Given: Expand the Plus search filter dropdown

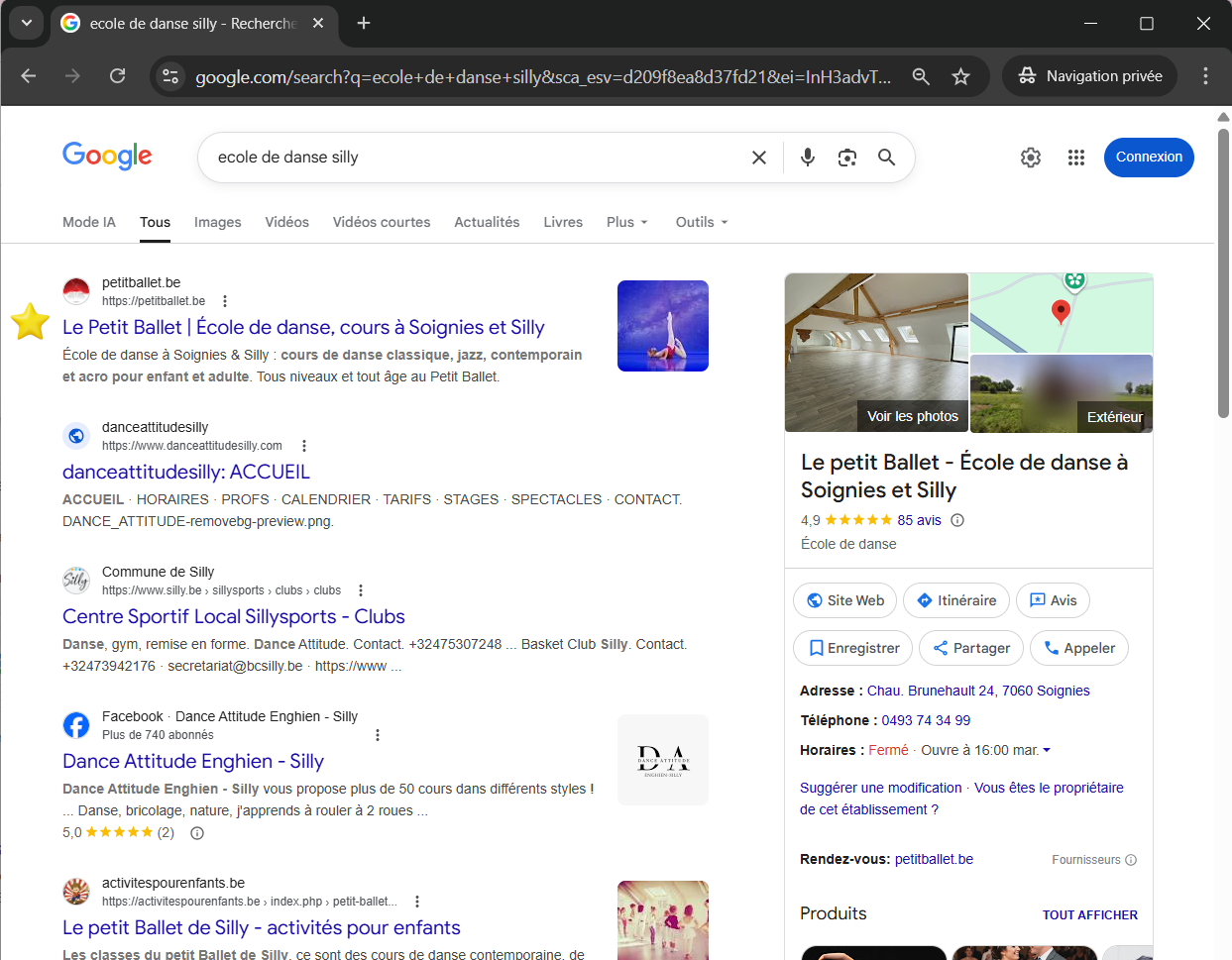Looking at the screenshot, I should (x=627, y=222).
